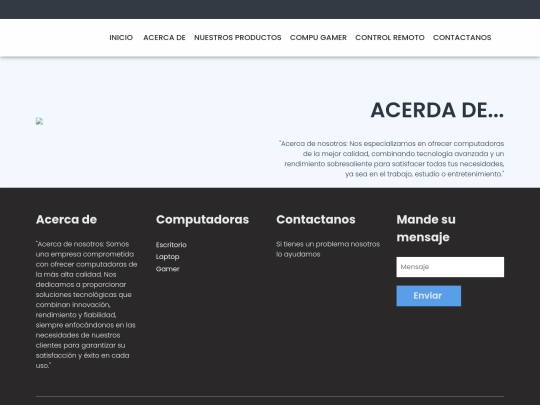The height and width of the screenshot is (405, 540).
Task: Click the Escritorio footer link
Action: click(171, 245)
